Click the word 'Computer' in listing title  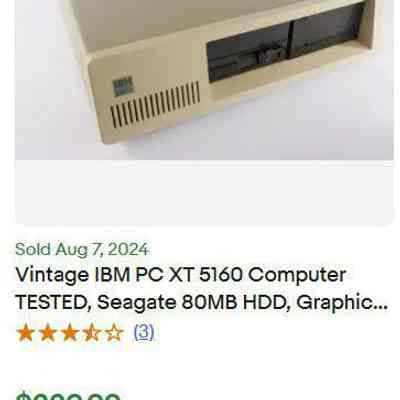coord(297,276)
